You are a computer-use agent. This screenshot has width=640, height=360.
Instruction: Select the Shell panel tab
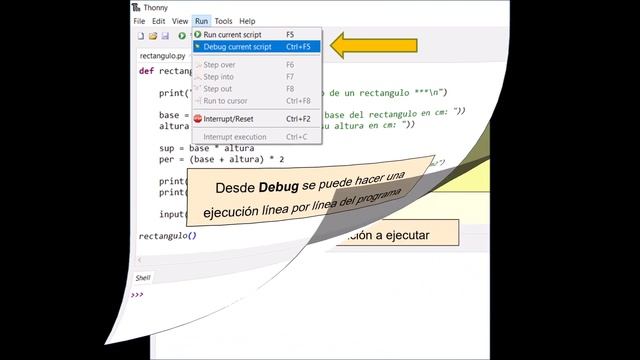click(x=143, y=278)
